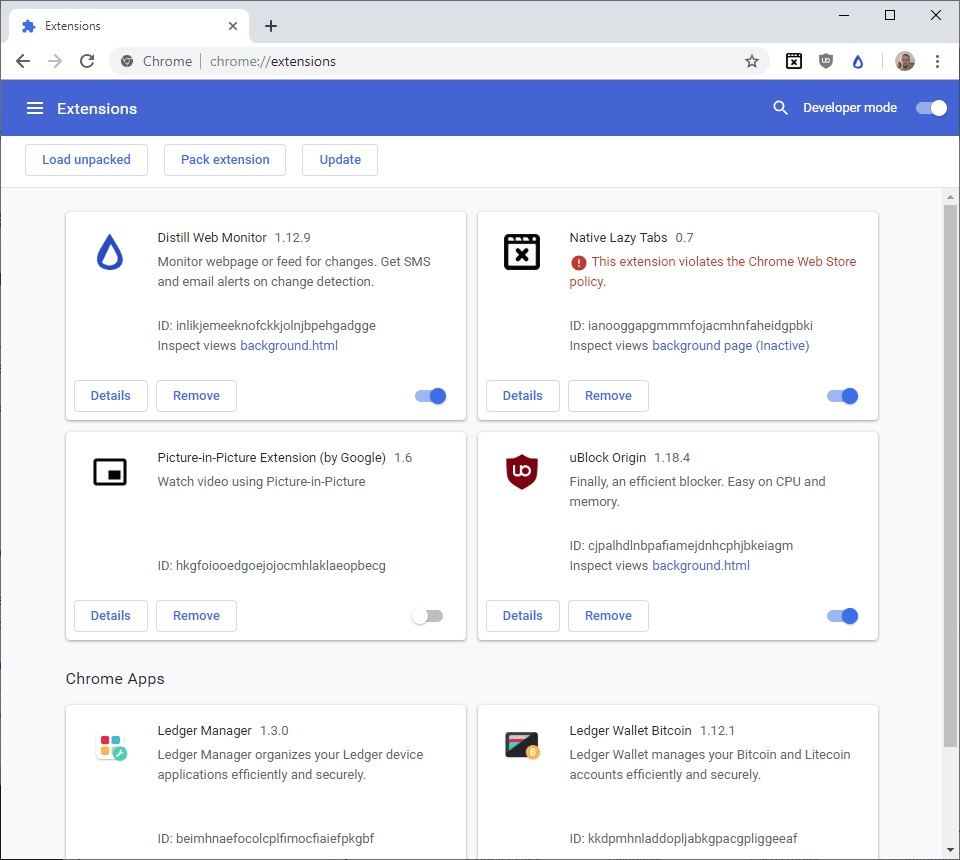The image size is (960, 860).
Task: Open Details for Picture-in-Picture Extension
Action: (111, 616)
